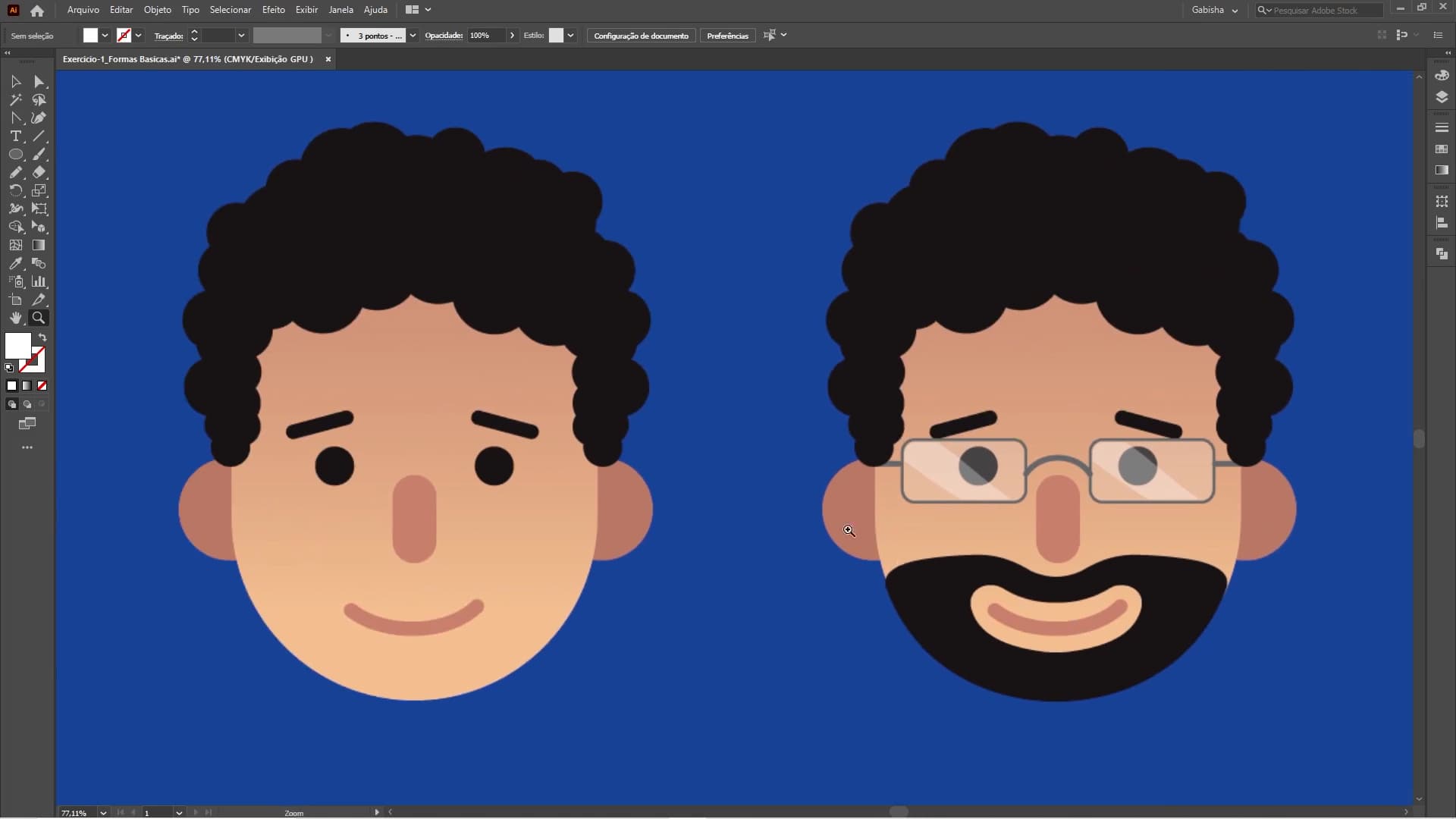This screenshot has height=819, width=1456.
Task: Select the Symbol Sprayer tool
Action: (x=16, y=281)
